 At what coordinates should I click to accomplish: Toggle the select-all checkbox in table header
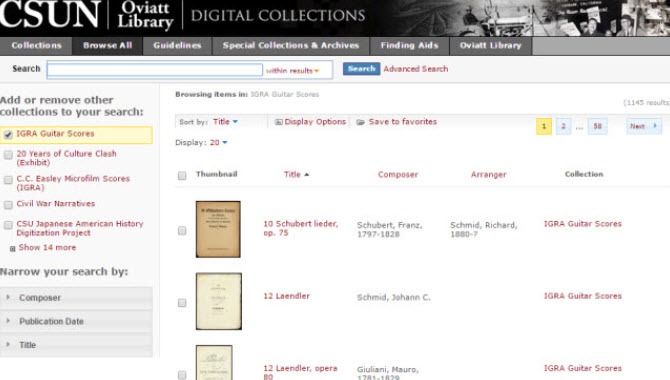tap(182, 175)
